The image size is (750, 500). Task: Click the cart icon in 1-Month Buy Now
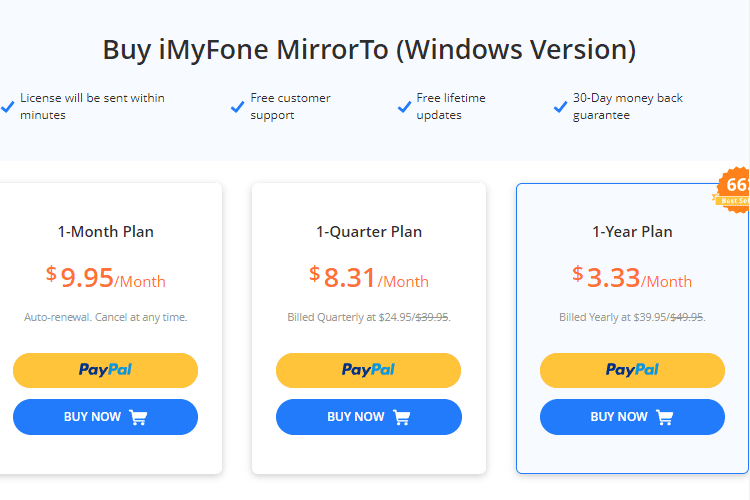point(138,417)
